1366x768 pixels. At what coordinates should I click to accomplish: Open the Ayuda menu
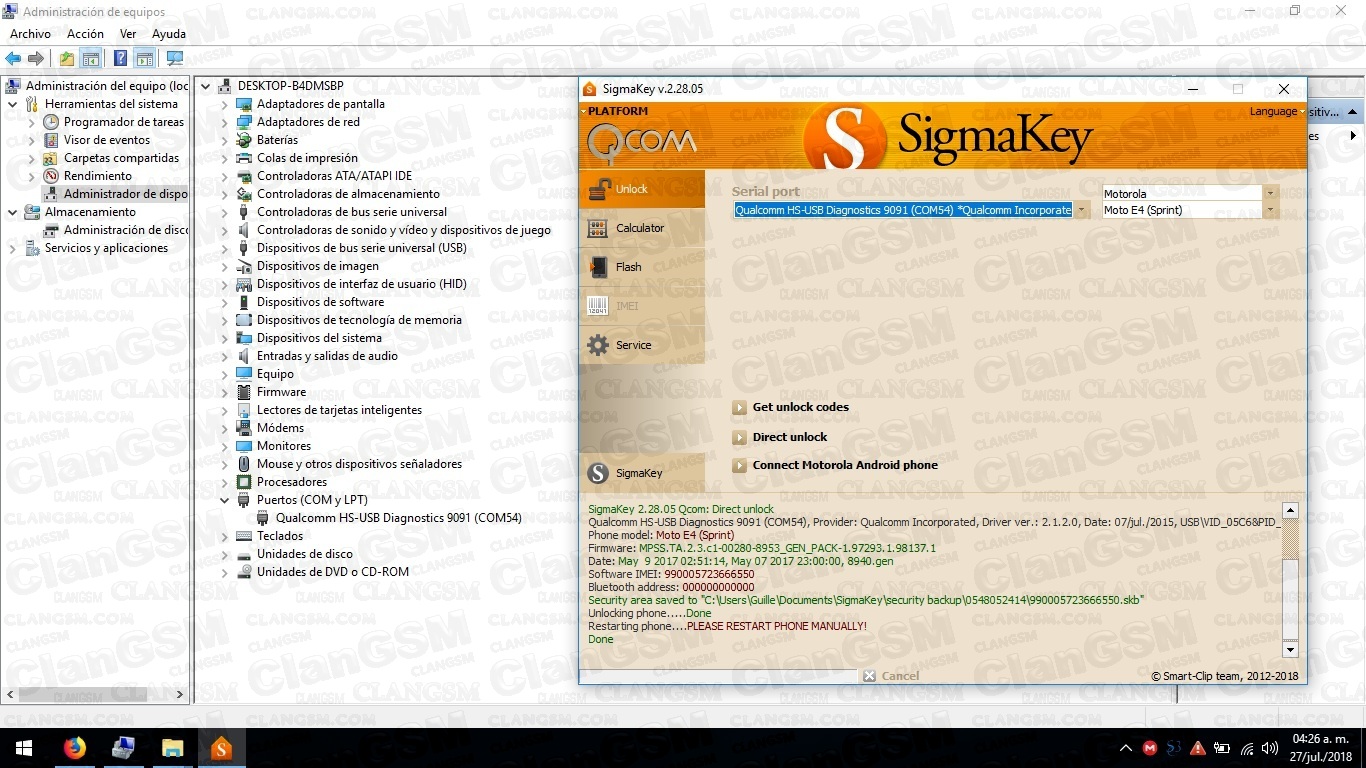tap(169, 34)
